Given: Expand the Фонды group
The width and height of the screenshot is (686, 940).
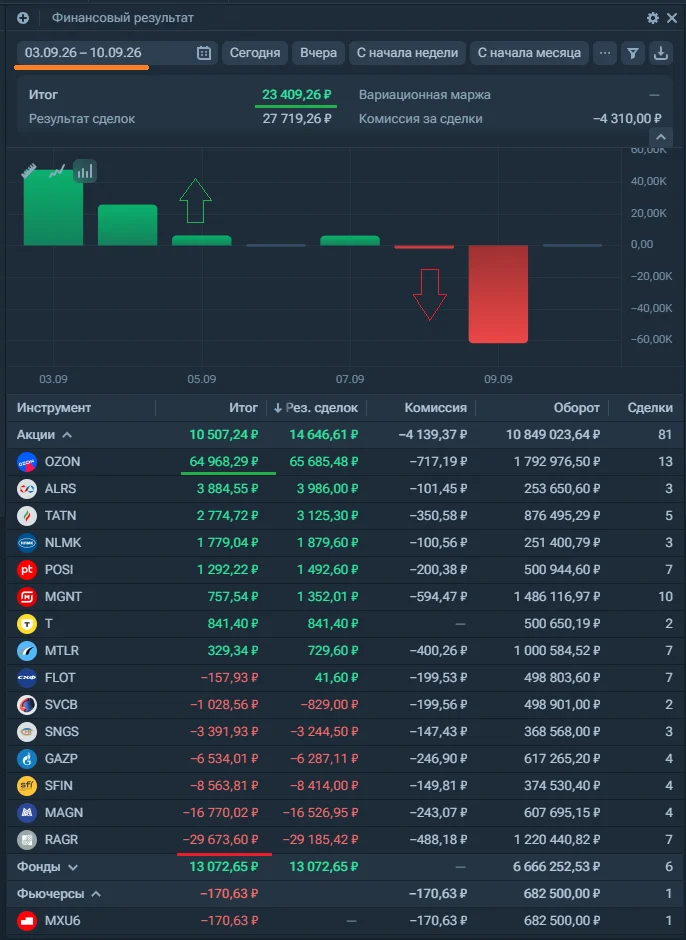Looking at the screenshot, I should (73, 867).
